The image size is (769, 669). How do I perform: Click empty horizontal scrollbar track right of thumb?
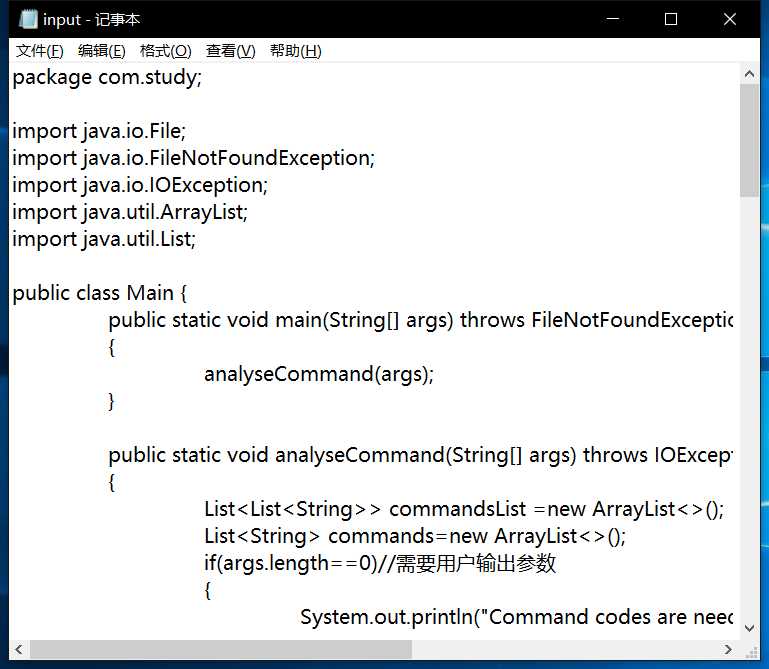point(564,650)
